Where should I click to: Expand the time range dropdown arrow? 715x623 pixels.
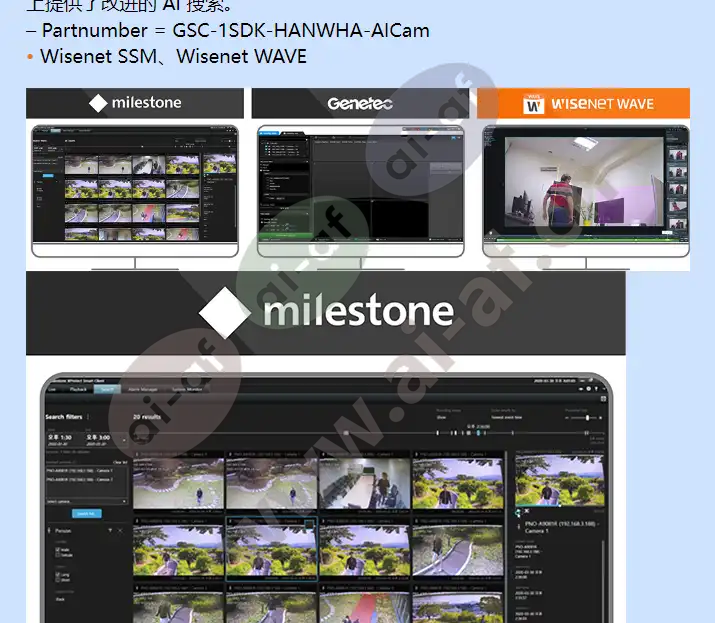pyautogui.click(x=124, y=441)
